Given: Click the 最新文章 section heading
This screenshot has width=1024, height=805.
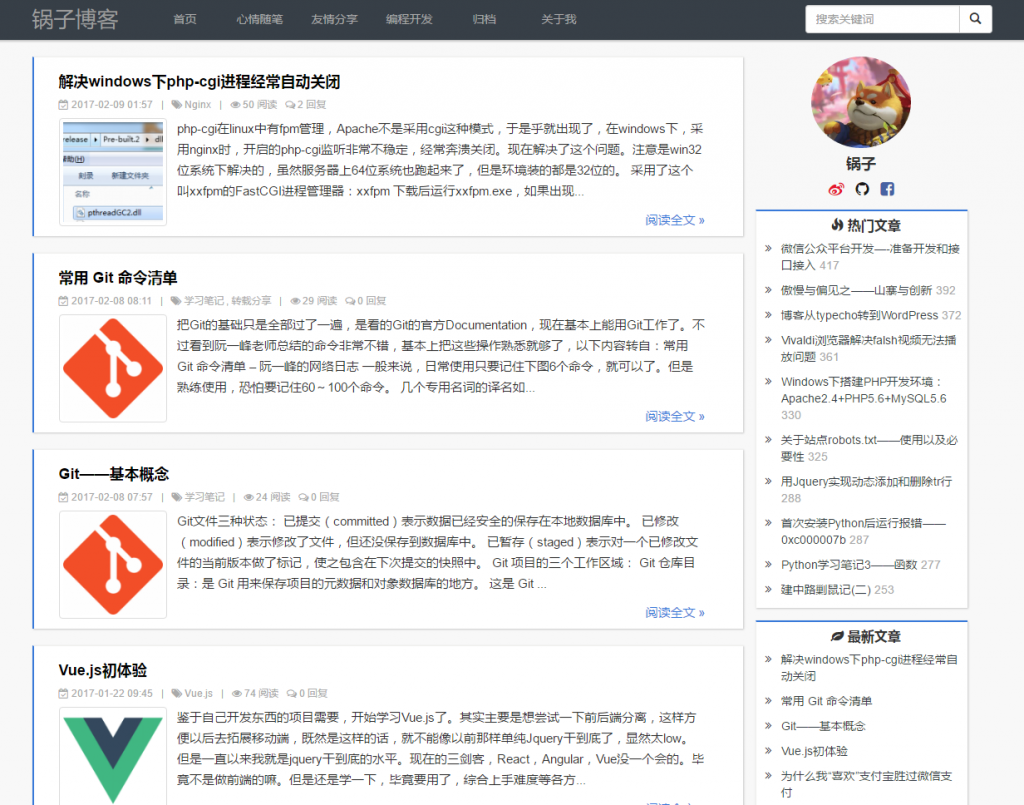Looking at the screenshot, I should pyautogui.click(x=866, y=637).
